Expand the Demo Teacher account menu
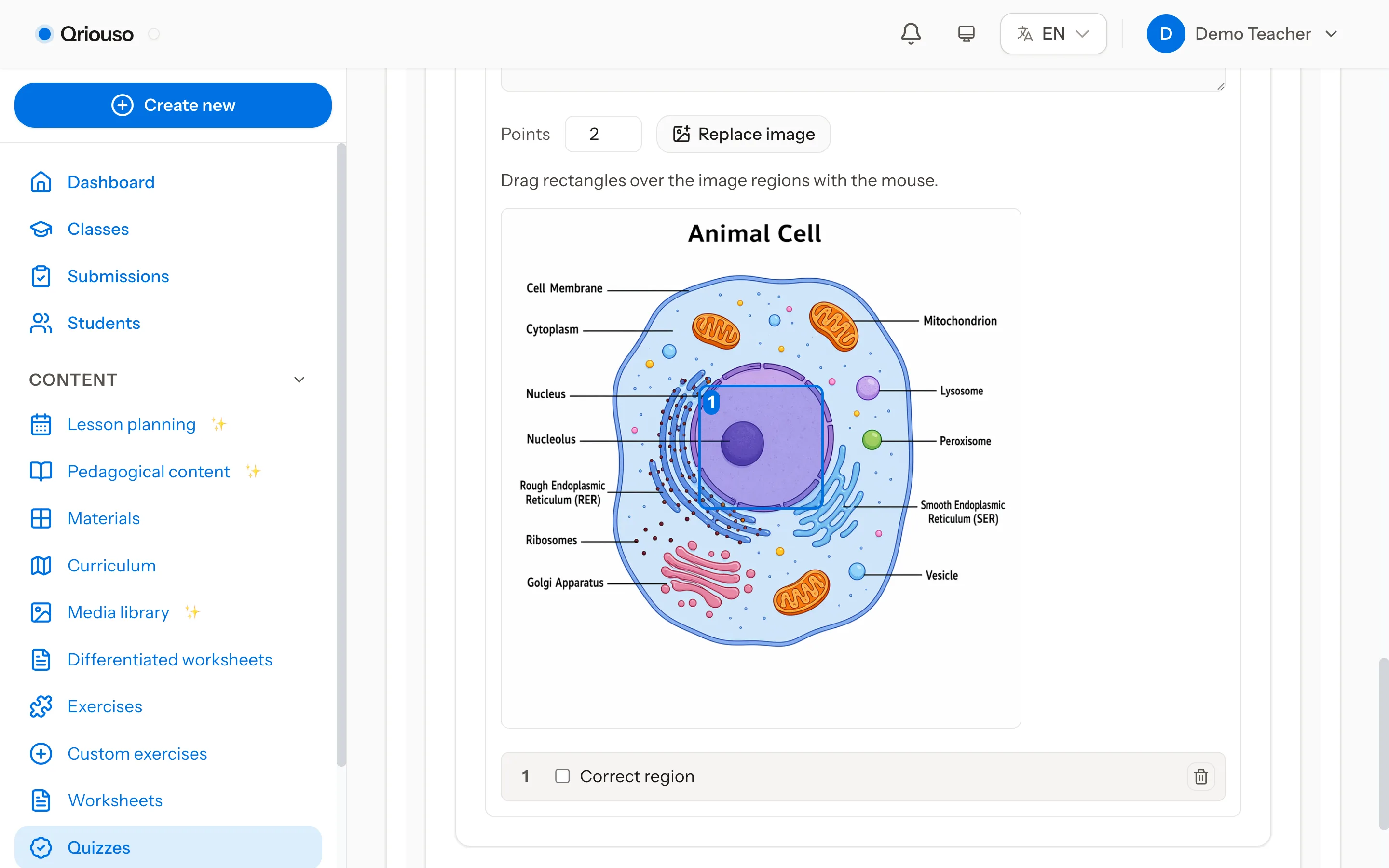 (x=1331, y=34)
